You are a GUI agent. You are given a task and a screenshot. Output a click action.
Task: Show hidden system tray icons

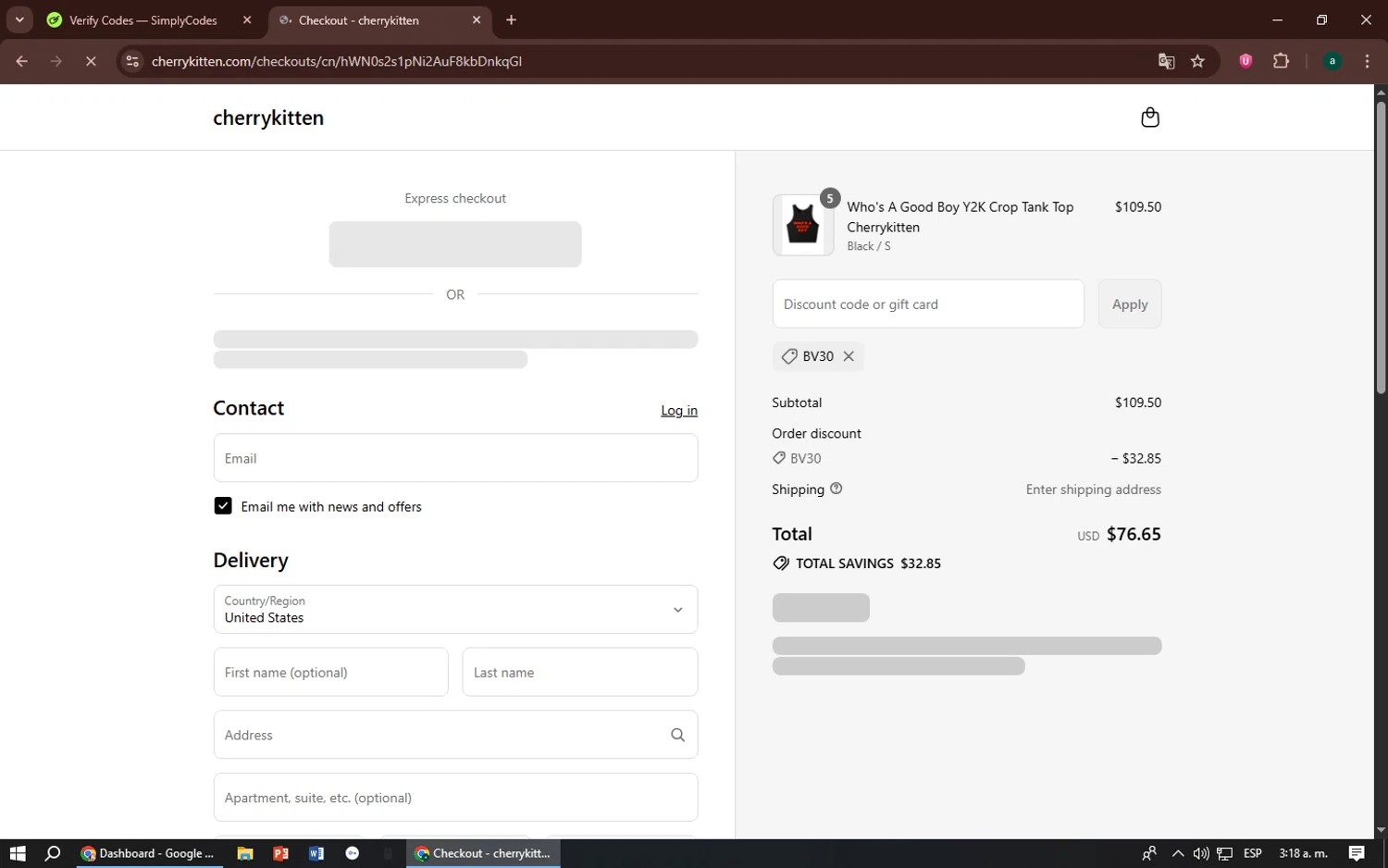[1178, 853]
